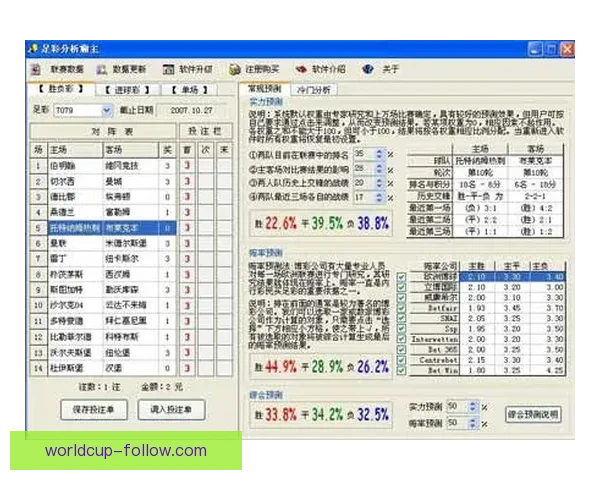Select highlighted match row 5
Screen dimensions: 600x480
(x=103, y=228)
